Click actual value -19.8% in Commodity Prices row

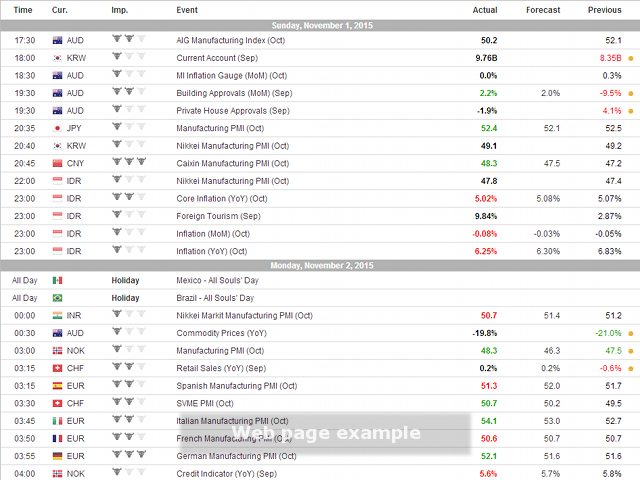(x=484, y=333)
